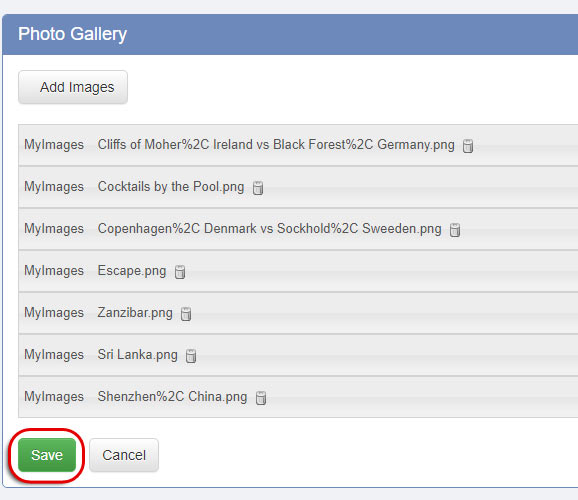Select the Cliffs of Moher file name
Screen dimensions: 578x500
pyautogui.click(x=276, y=145)
